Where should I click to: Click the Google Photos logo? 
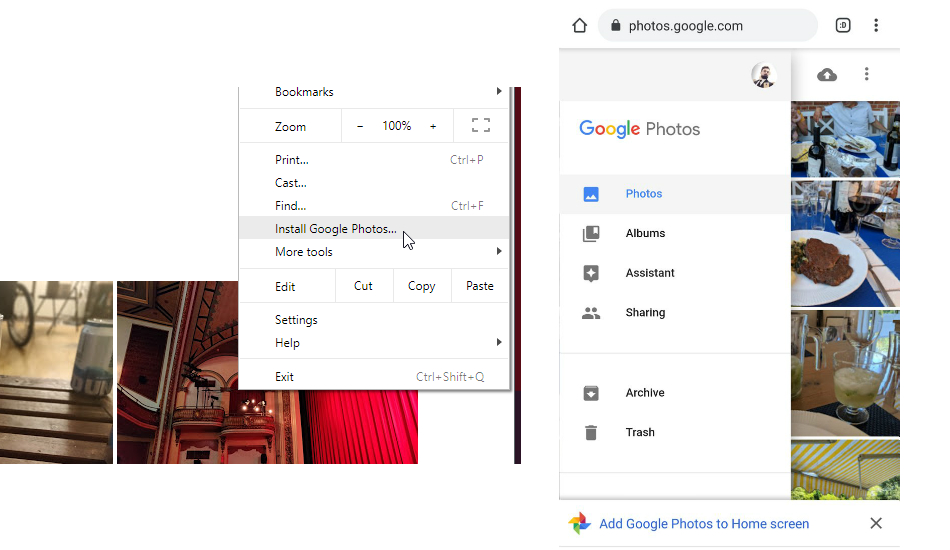click(639, 129)
